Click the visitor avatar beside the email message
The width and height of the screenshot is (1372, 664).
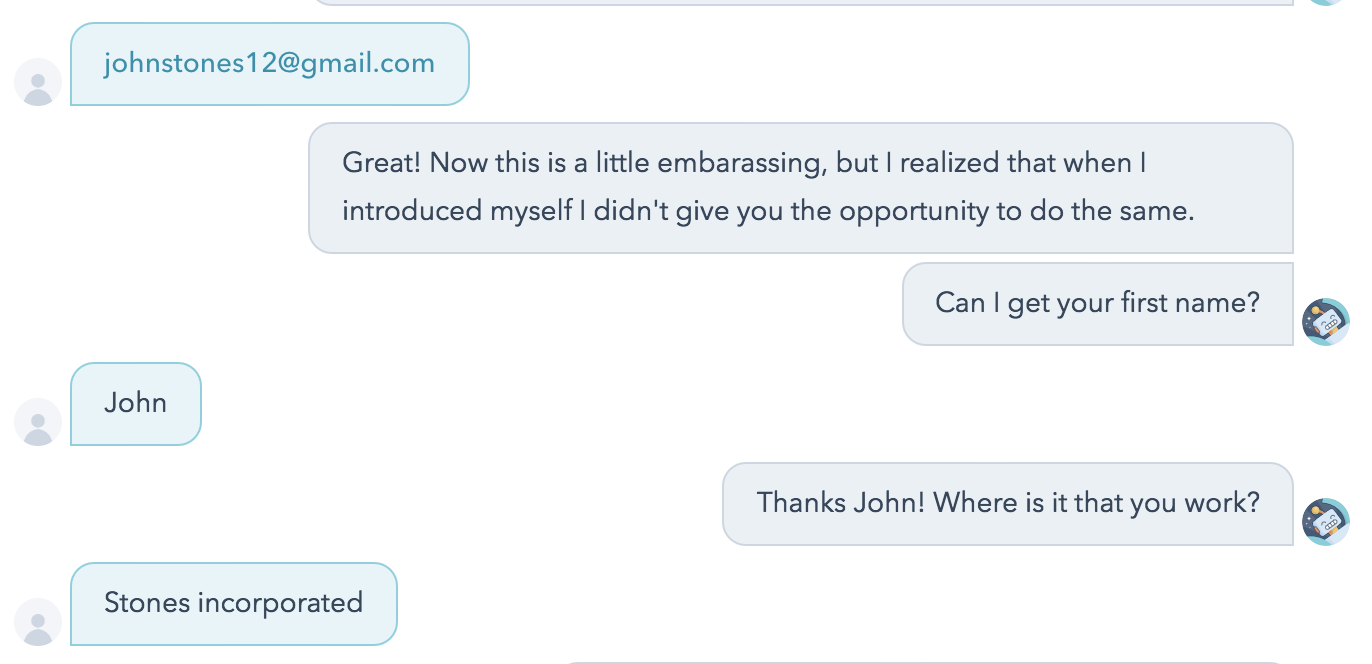tap(38, 82)
